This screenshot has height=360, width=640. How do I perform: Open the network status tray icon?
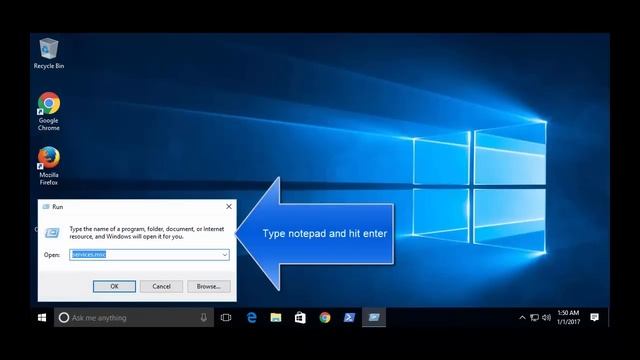[x=534, y=318]
